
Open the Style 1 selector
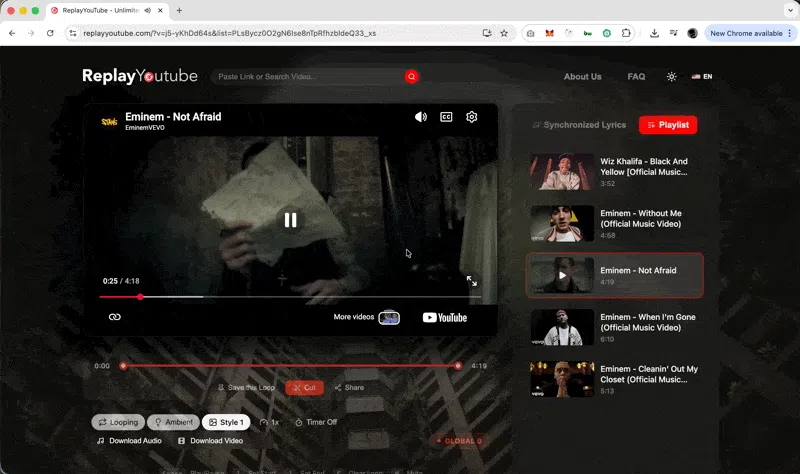226,422
